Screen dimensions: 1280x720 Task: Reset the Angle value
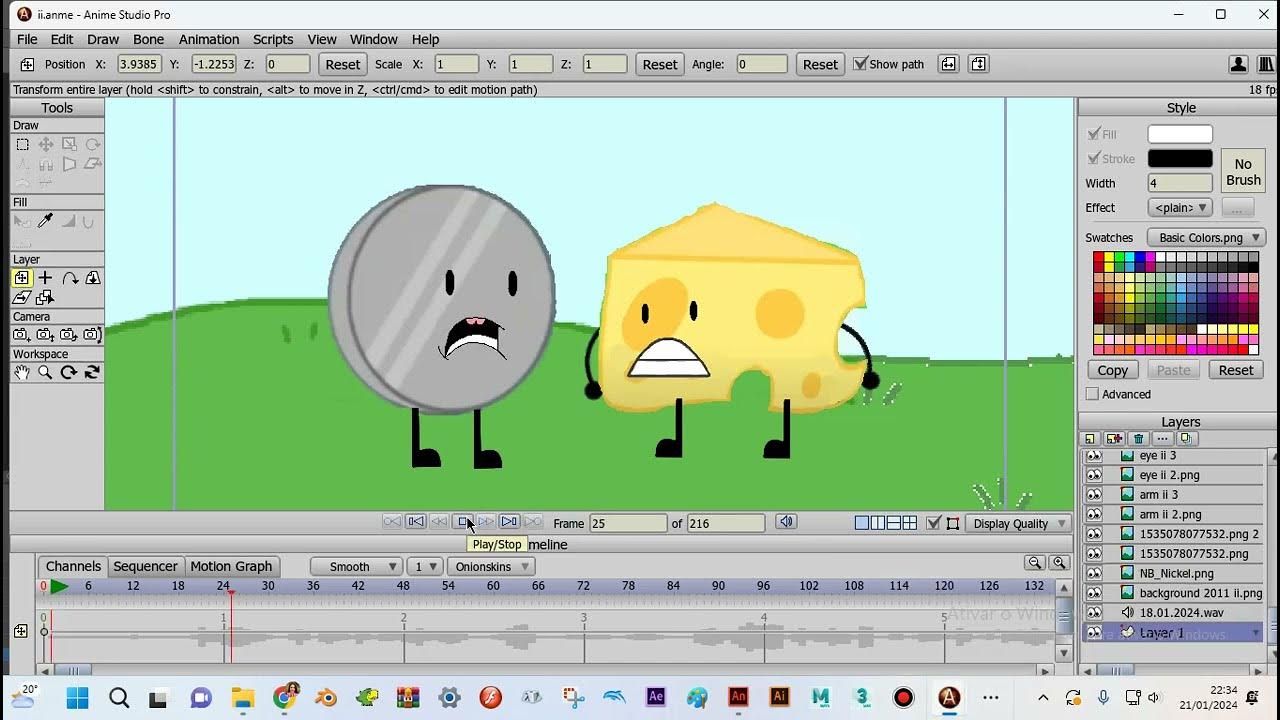click(x=820, y=64)
